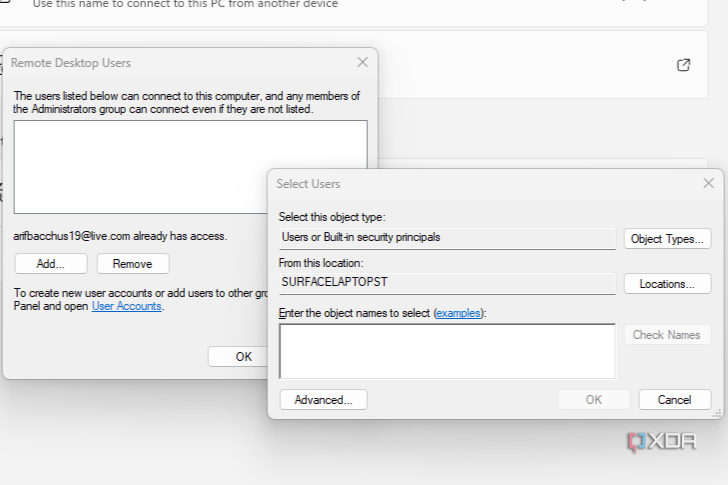Open the examples help link

(x=459, y=313)
